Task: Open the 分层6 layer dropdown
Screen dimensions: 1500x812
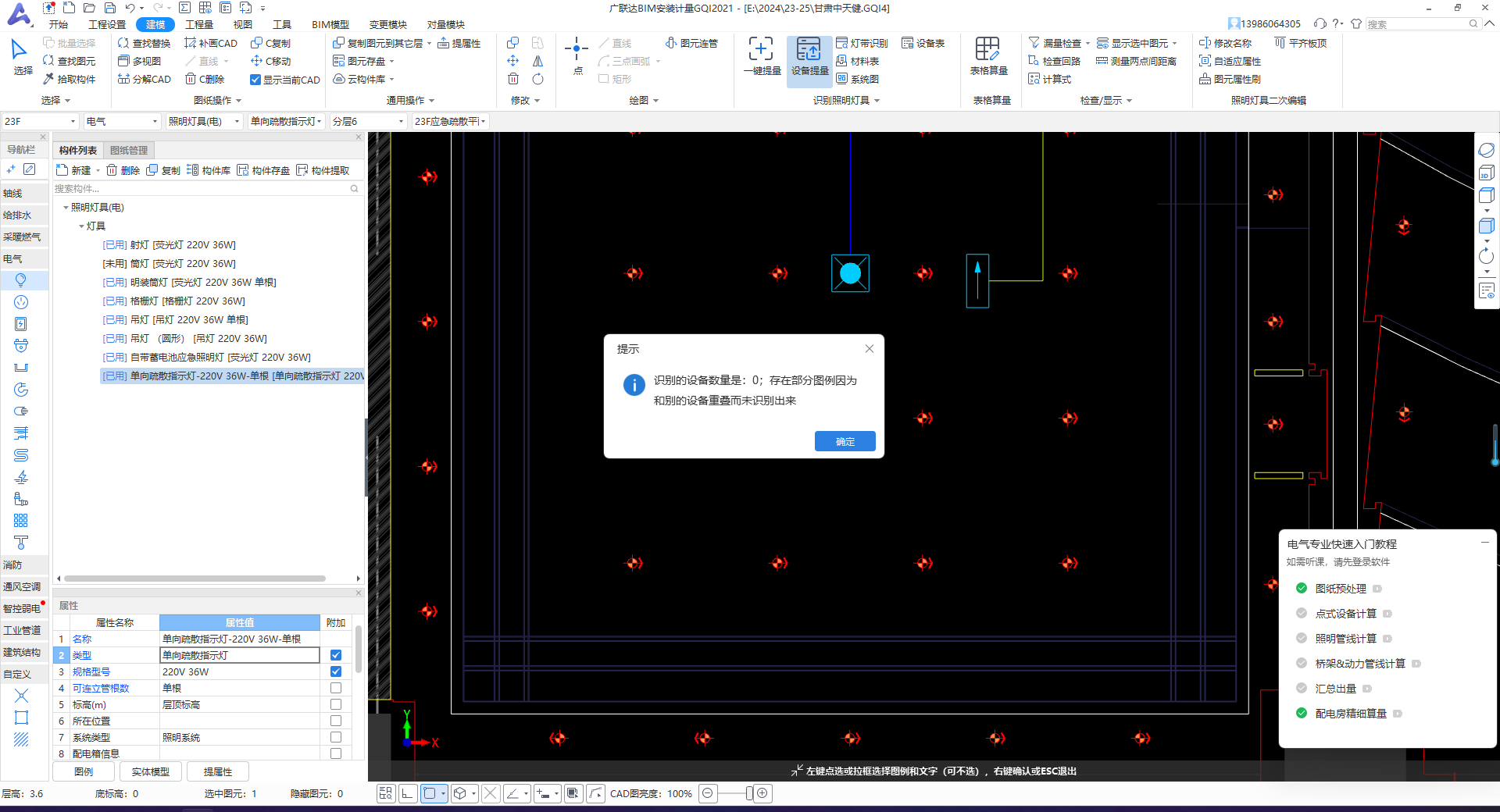Action: pos(368,121)
